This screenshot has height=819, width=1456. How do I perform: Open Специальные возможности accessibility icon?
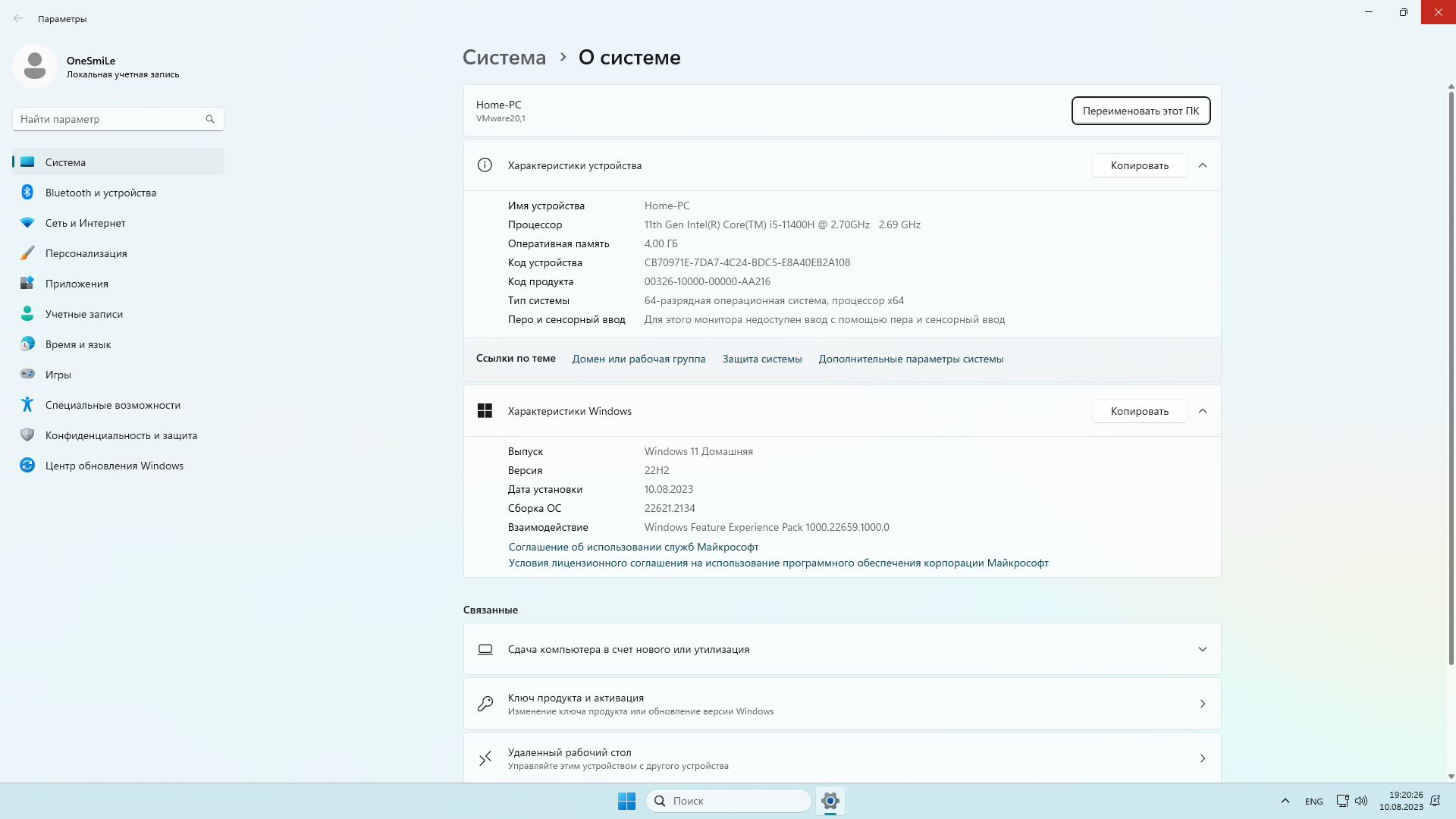click(x=27, y=405)
